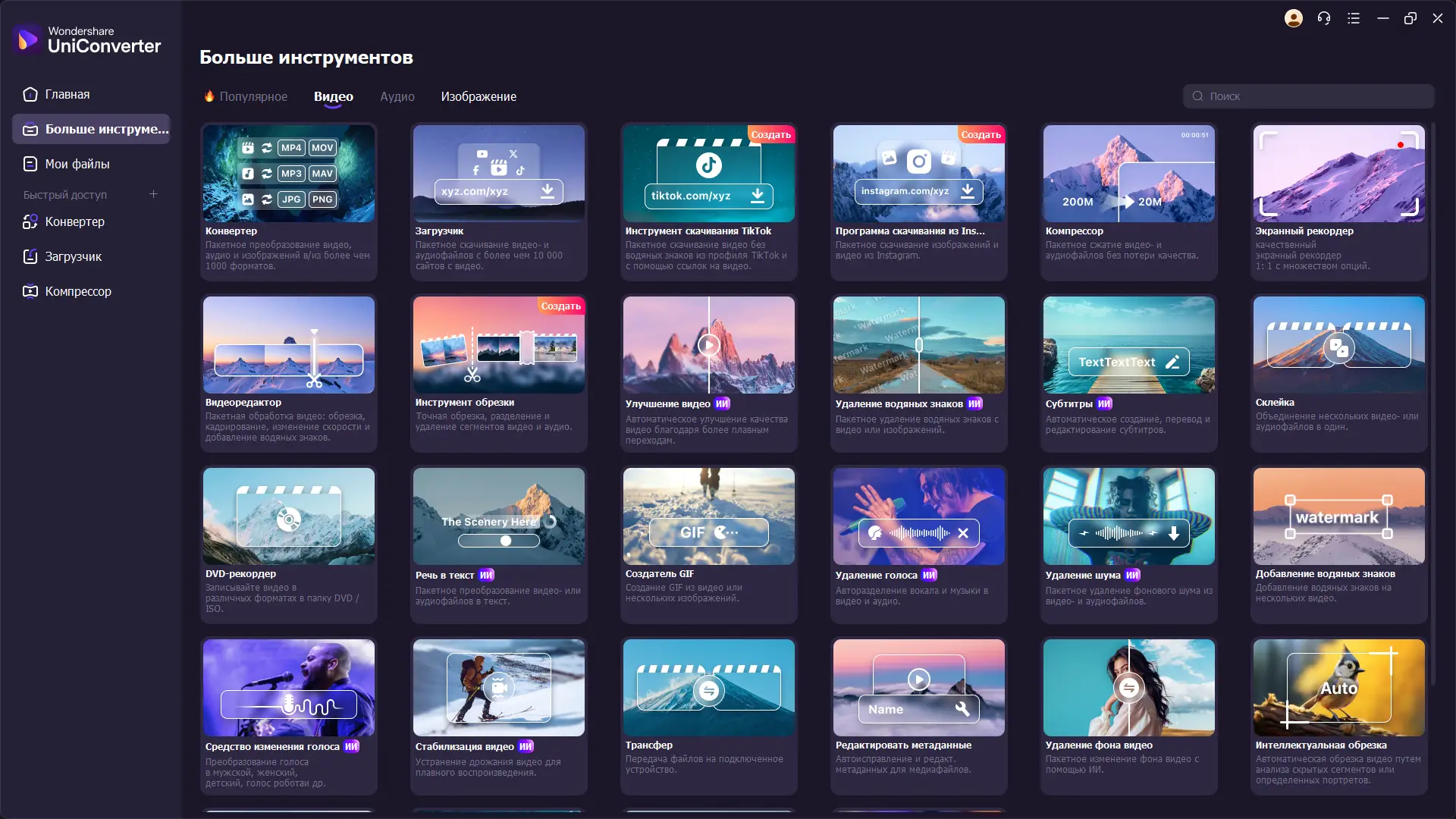Switch to the Аудио tab

click(x=397, y=96)
